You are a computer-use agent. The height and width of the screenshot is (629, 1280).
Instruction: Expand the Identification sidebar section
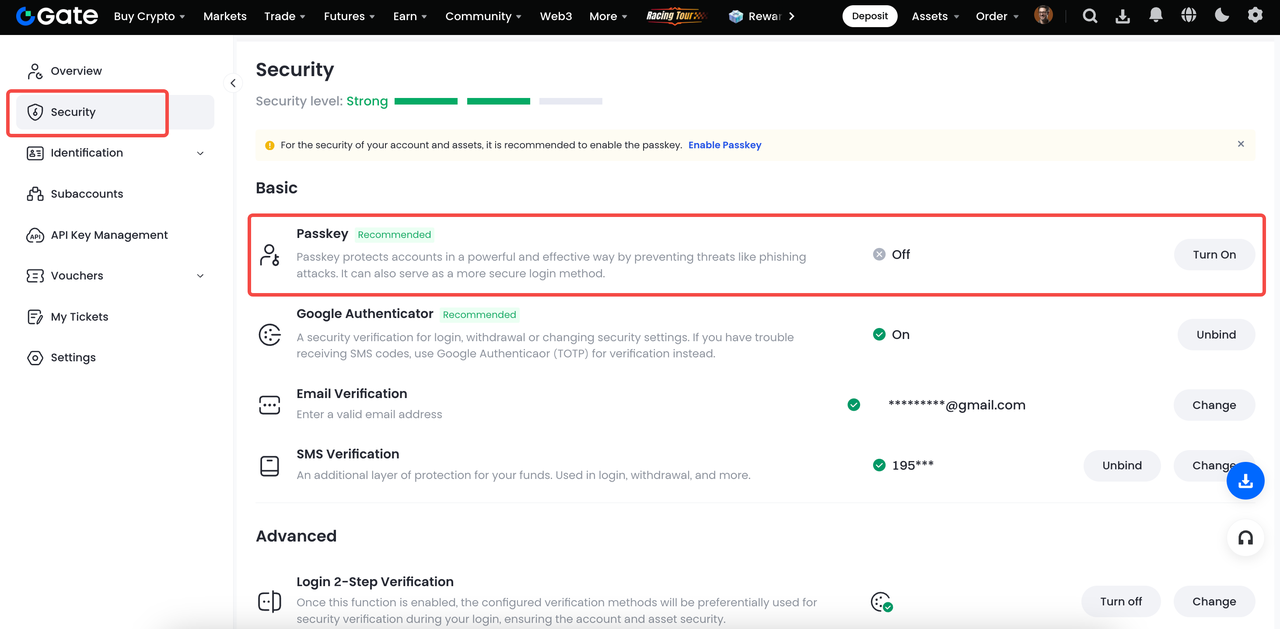coord(113,153)
